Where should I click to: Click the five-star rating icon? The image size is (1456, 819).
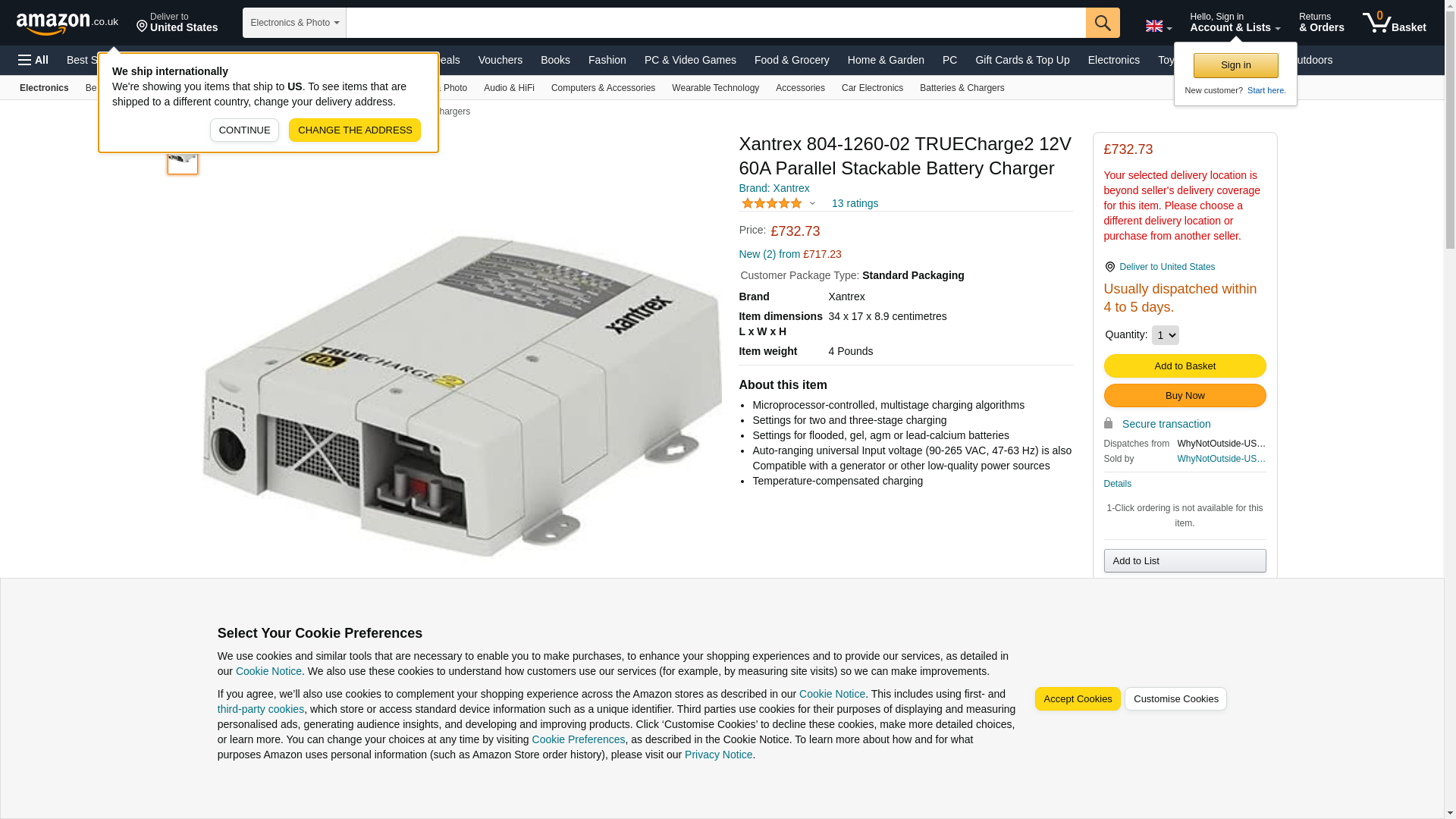click(772, 203)
